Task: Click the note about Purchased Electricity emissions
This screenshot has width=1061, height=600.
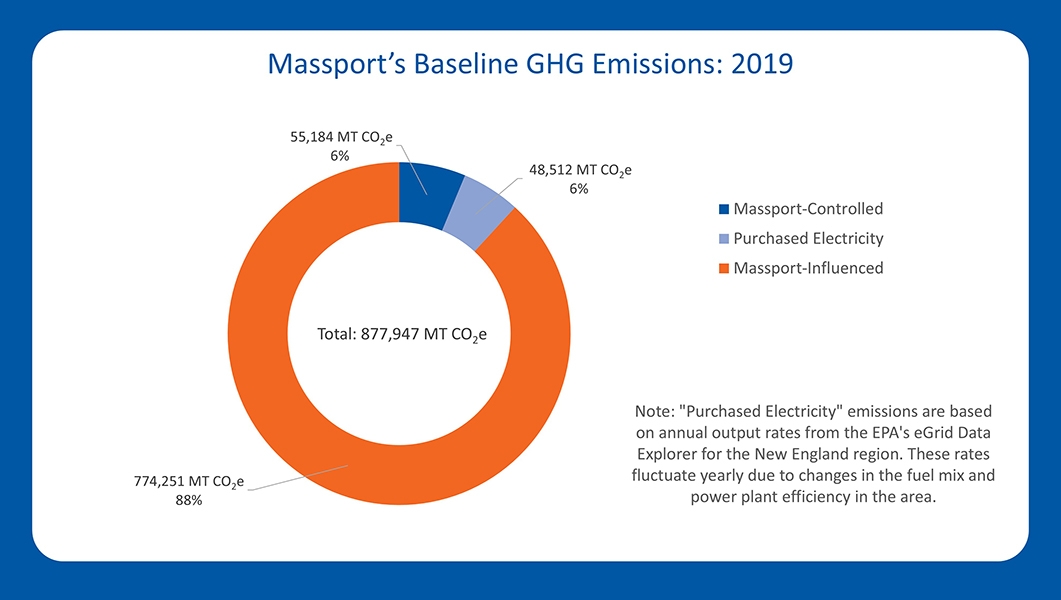Action: click(x=813, y=454)
